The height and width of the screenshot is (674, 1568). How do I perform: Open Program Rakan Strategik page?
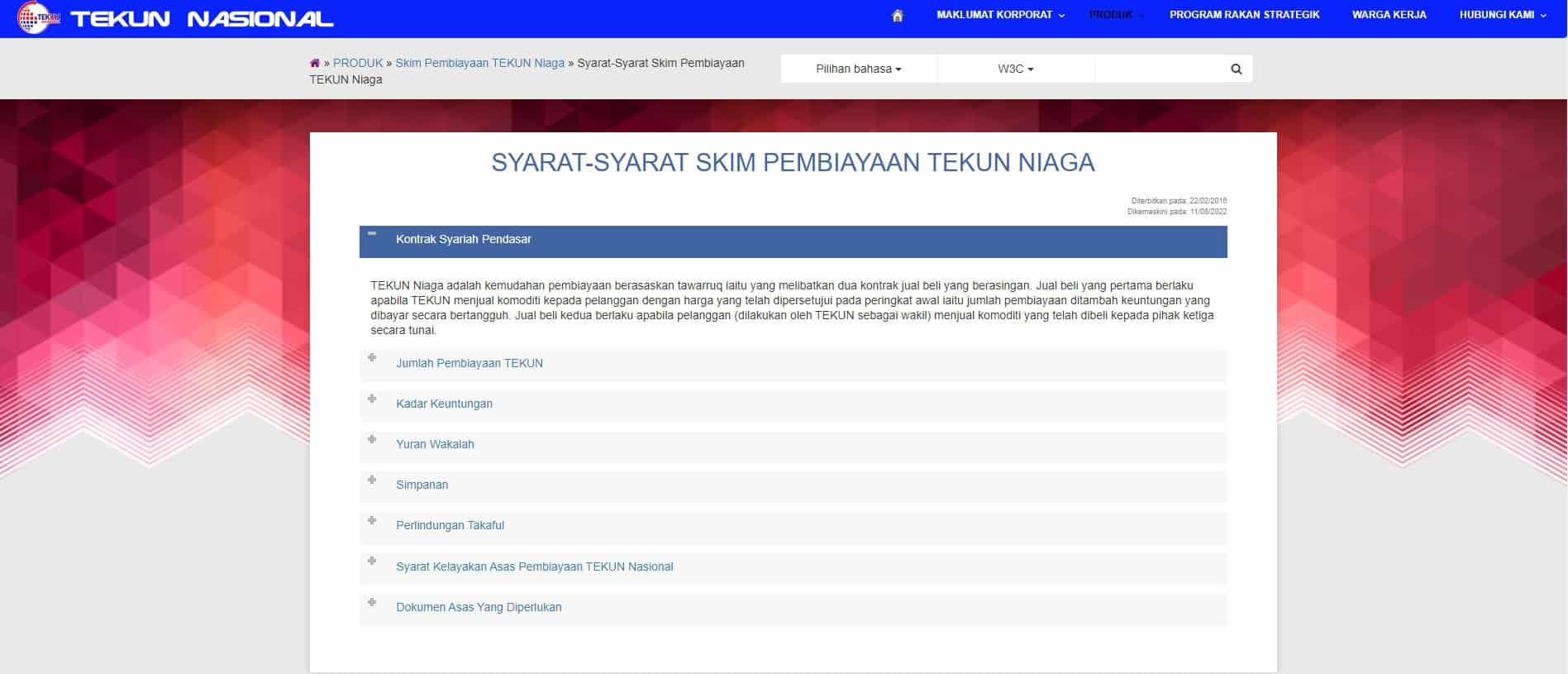pyautogui.click(x=1244, y=15)
